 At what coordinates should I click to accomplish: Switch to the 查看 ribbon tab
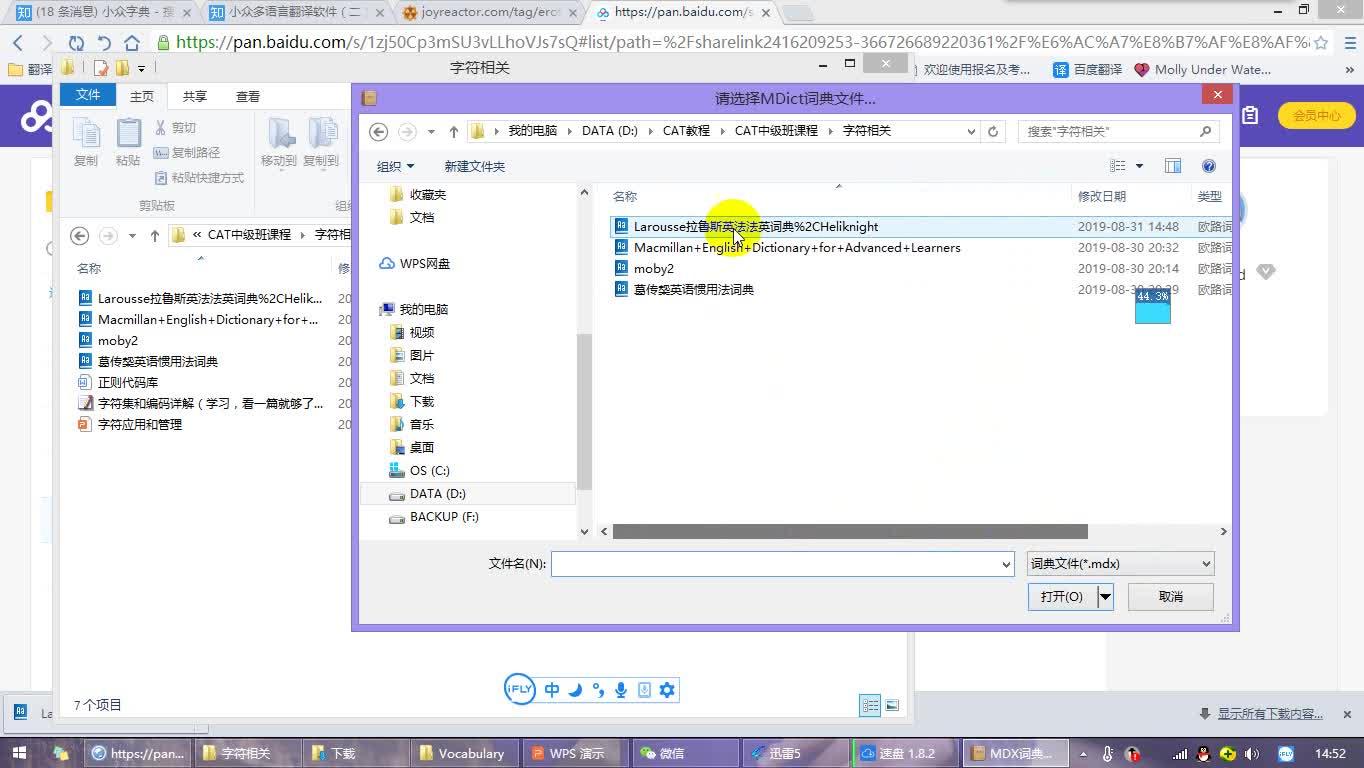tap(246, 95)
